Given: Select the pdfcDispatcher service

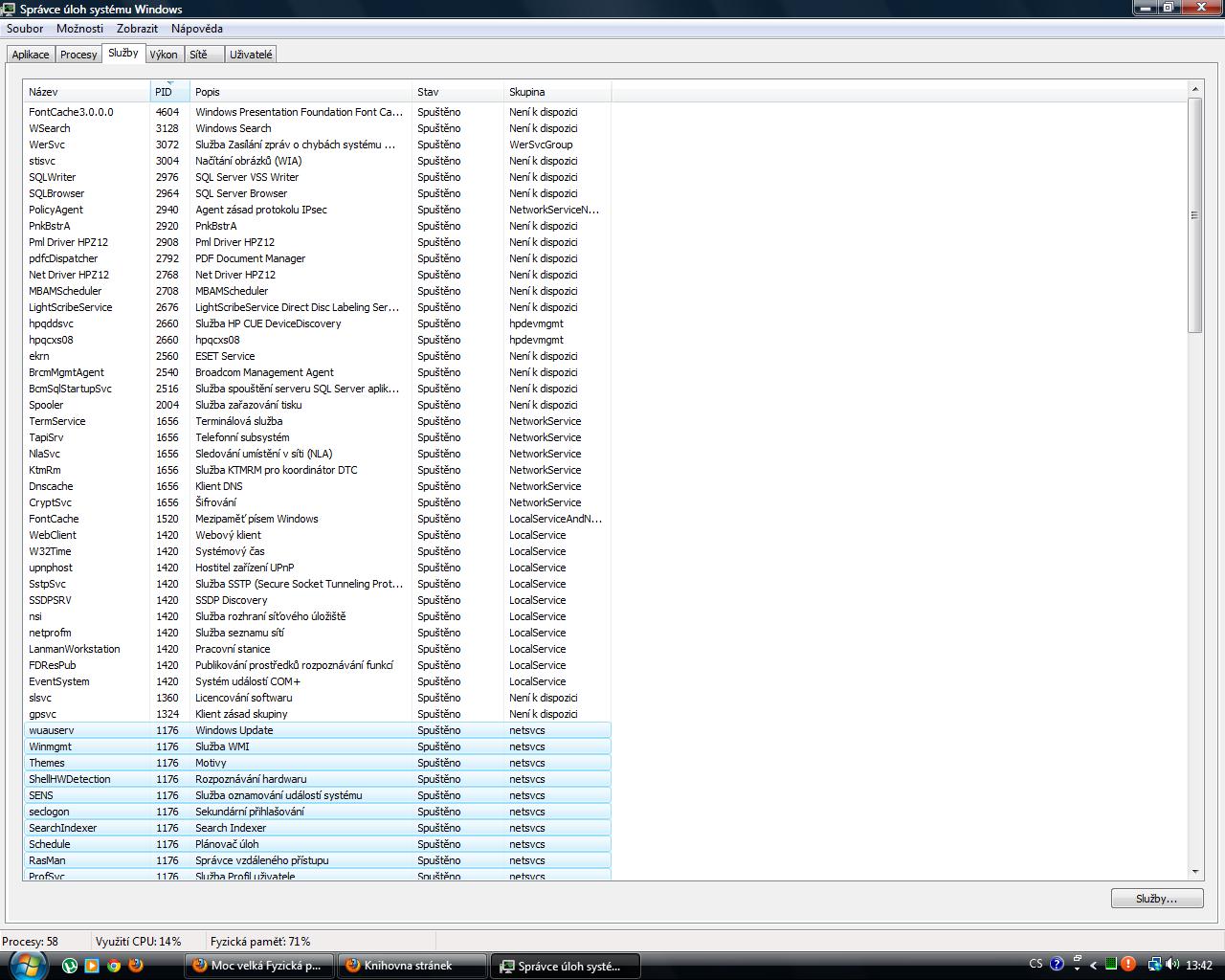Looking at the screenshot, I should [x=317, y=258].
